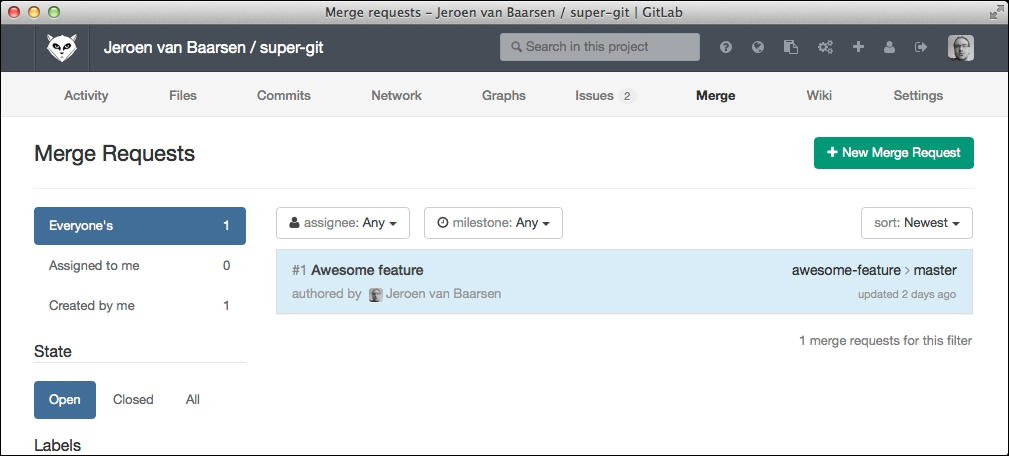Open the milestone filter dropdown
Viewport: 1009px width, 456px height.
pos(493,223)
